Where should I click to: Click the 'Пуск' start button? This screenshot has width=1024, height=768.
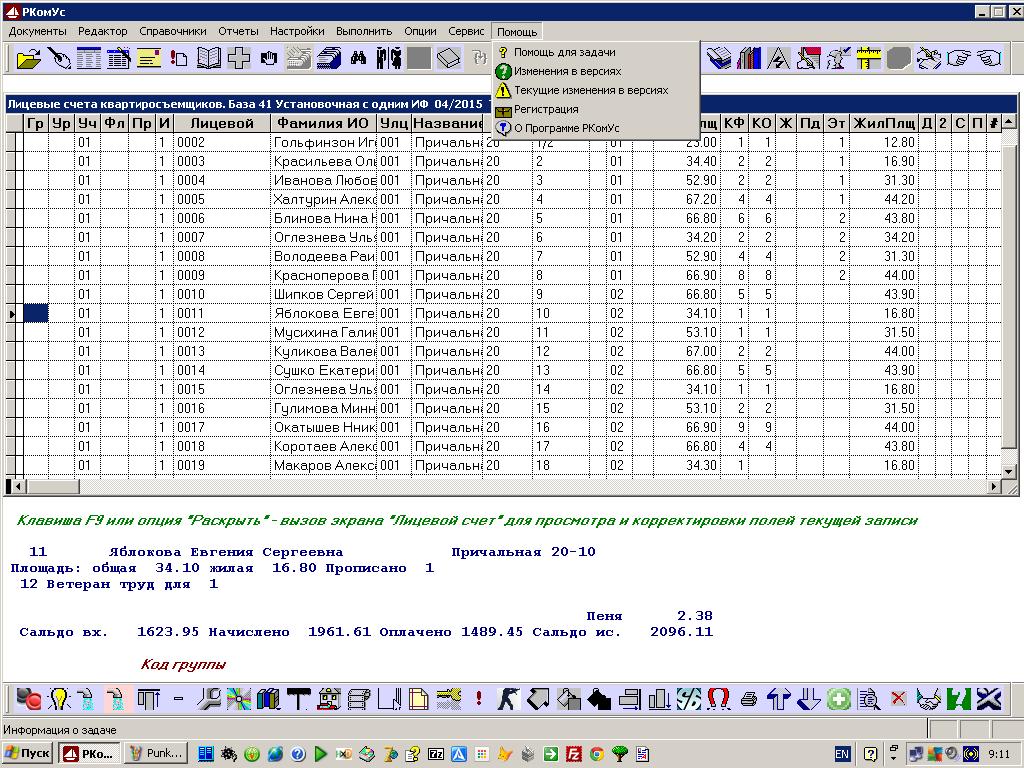(28, 753)
